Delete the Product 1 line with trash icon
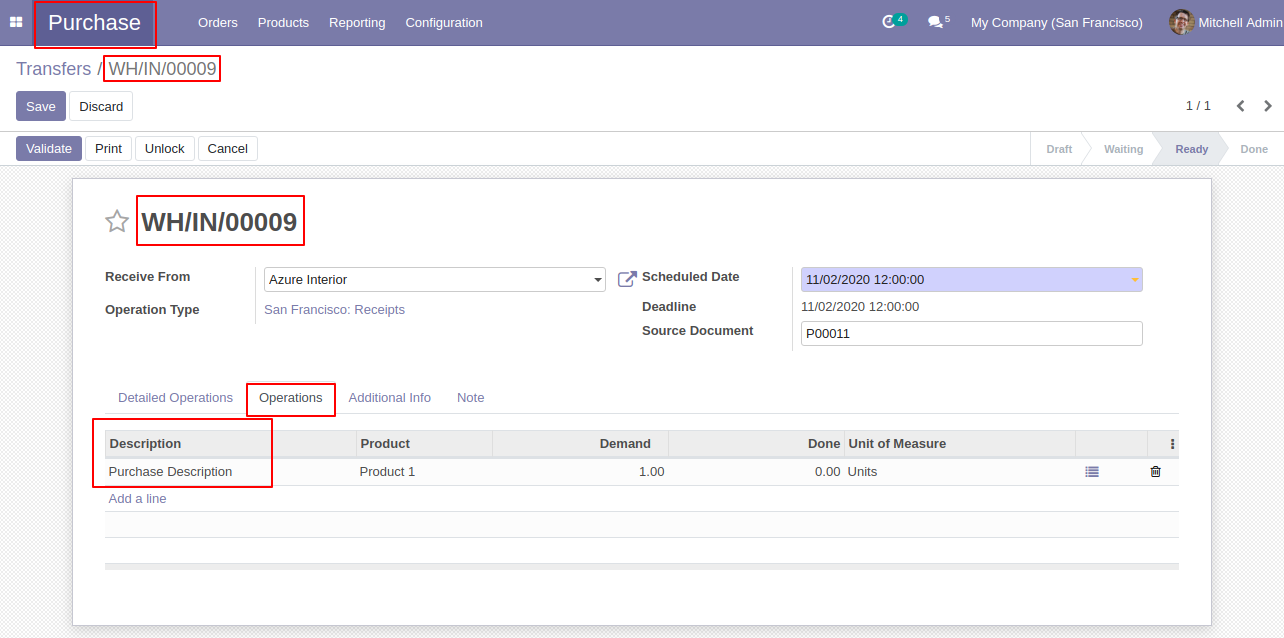1284x638 pixels. 1156,472
